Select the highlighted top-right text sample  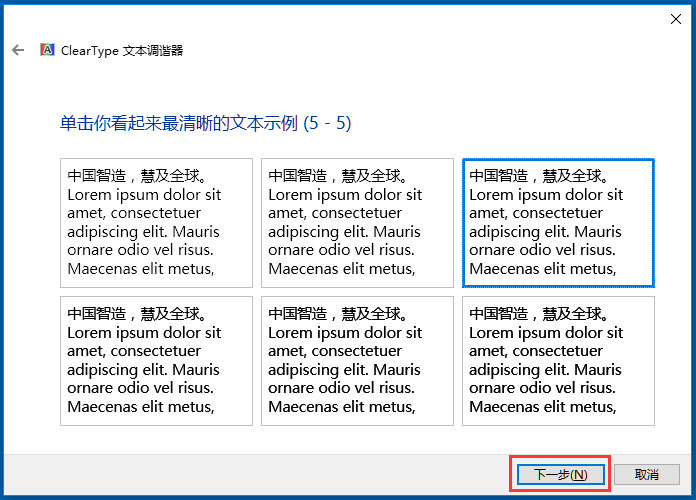pyautogui.click(x=558, y=222)
